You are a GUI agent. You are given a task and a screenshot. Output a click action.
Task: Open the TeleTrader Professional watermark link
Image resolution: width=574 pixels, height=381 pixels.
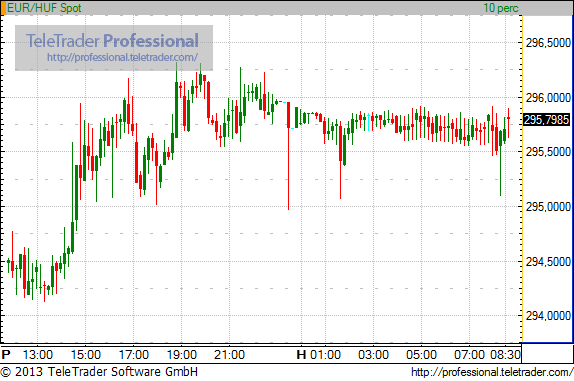(114, 48)
